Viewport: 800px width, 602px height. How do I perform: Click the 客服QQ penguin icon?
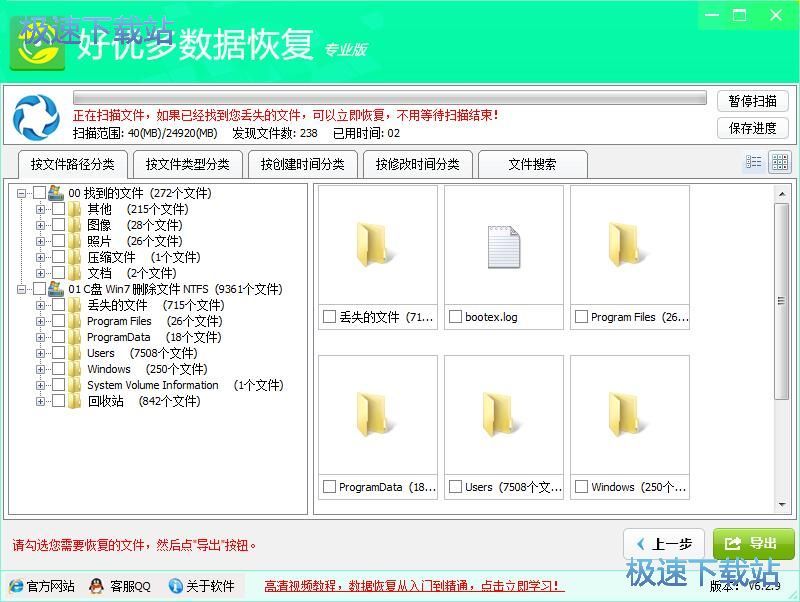[96, 586]
